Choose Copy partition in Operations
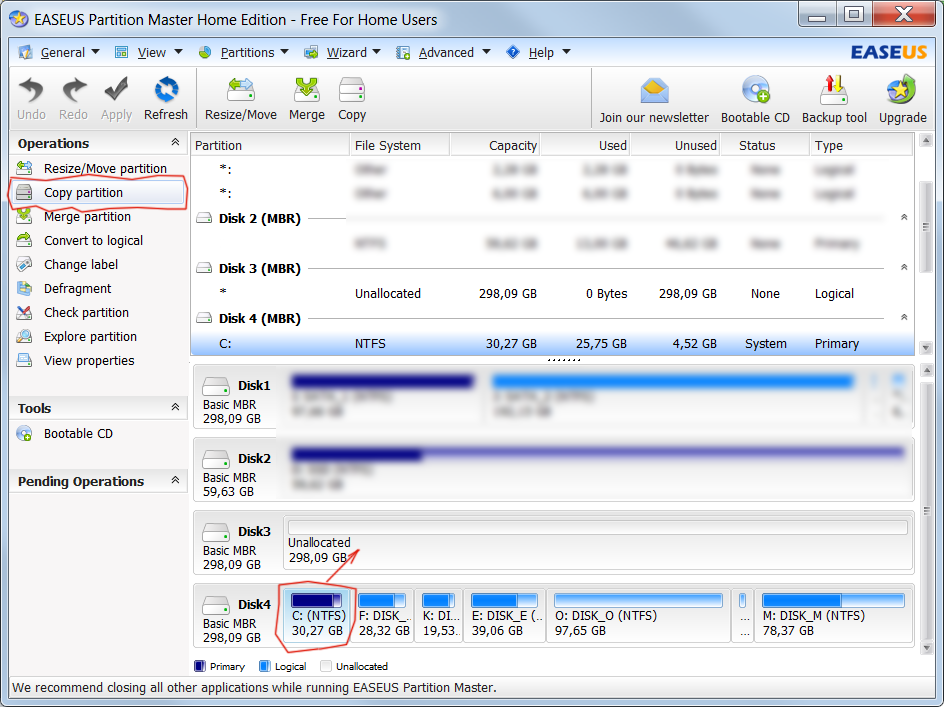This screenshot has width=944, height=707. [x=98, y=193]
